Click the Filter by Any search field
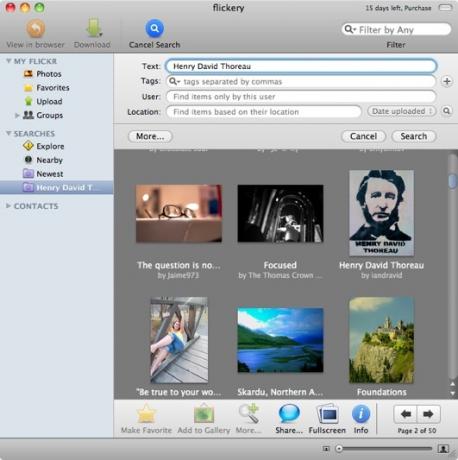Image resolution: width=458 pixels, height=460 pixels. (396, 30)
